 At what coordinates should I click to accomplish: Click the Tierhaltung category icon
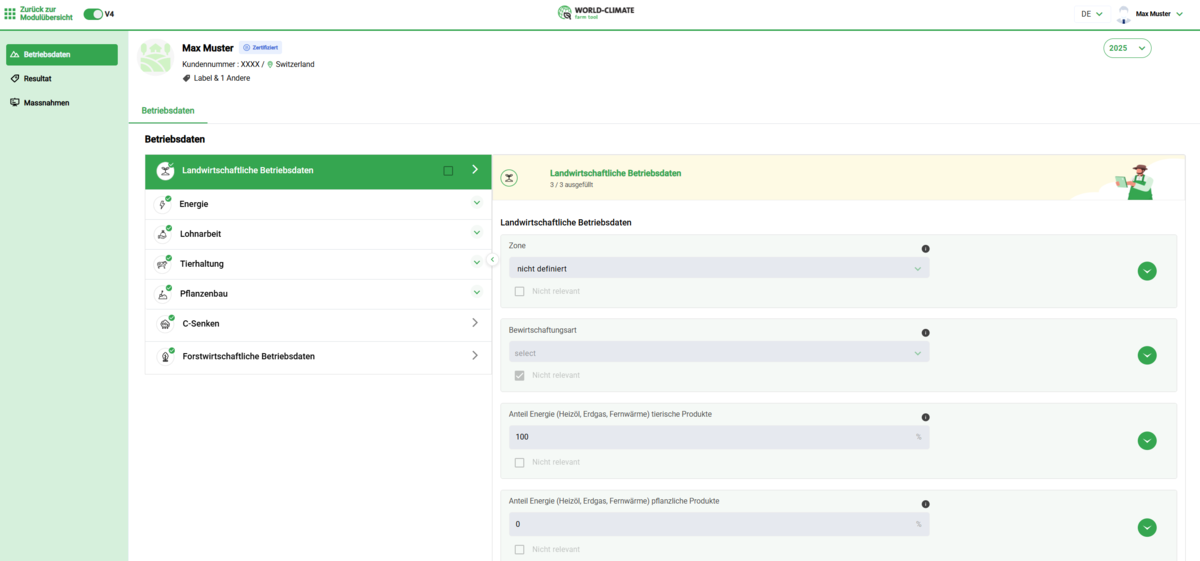pyautogui.click(x=162, y=264)
